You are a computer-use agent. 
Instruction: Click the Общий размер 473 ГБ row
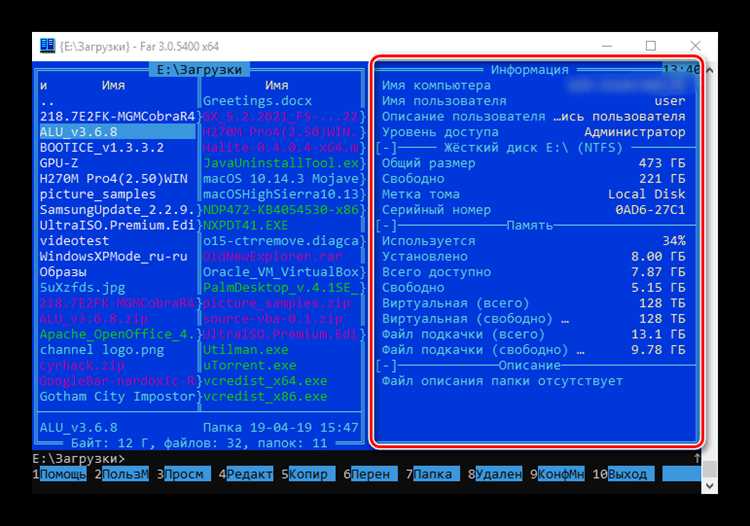534,163
